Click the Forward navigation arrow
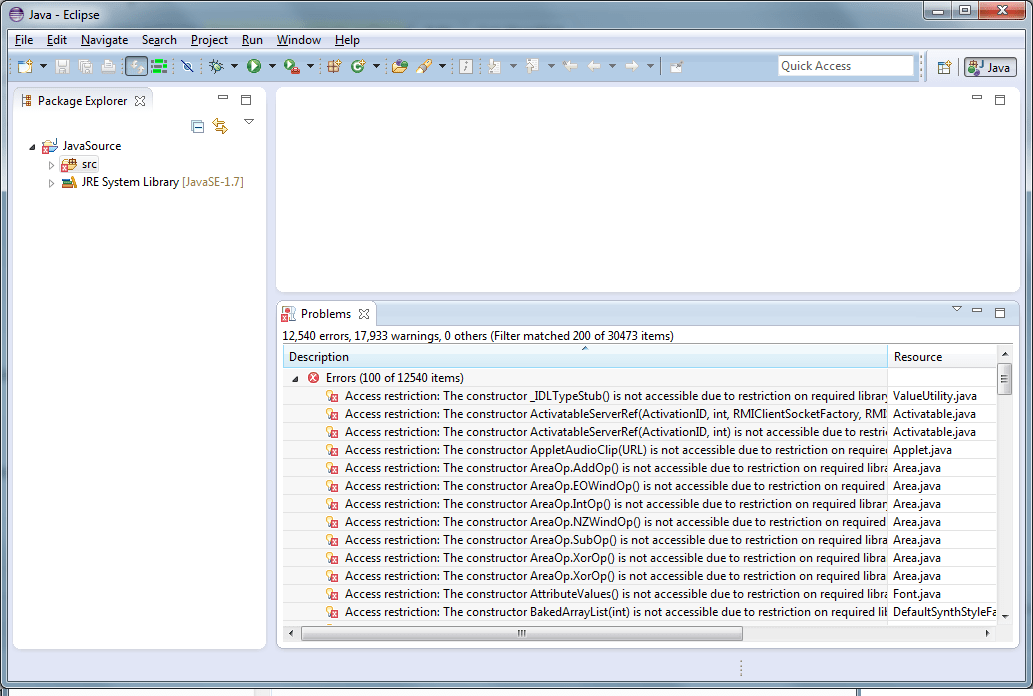 (632, 66)
